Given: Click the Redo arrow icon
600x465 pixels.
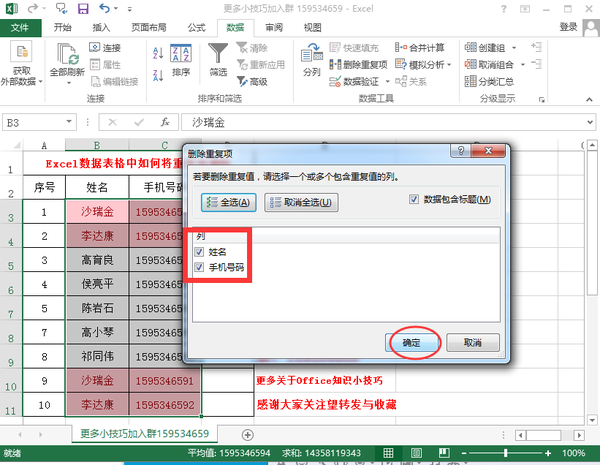Looking at the screenshot, I should (33, 8).
